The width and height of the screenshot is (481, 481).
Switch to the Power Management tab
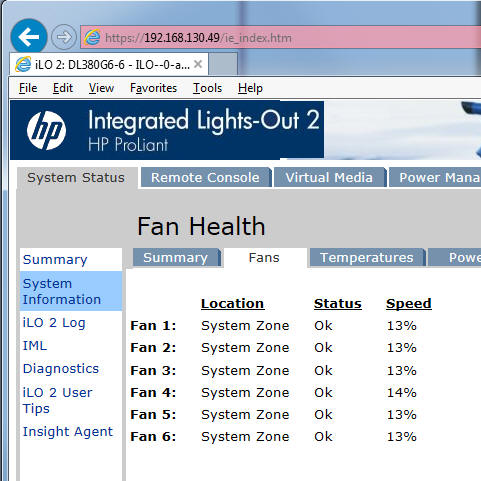tap(435, 177)
